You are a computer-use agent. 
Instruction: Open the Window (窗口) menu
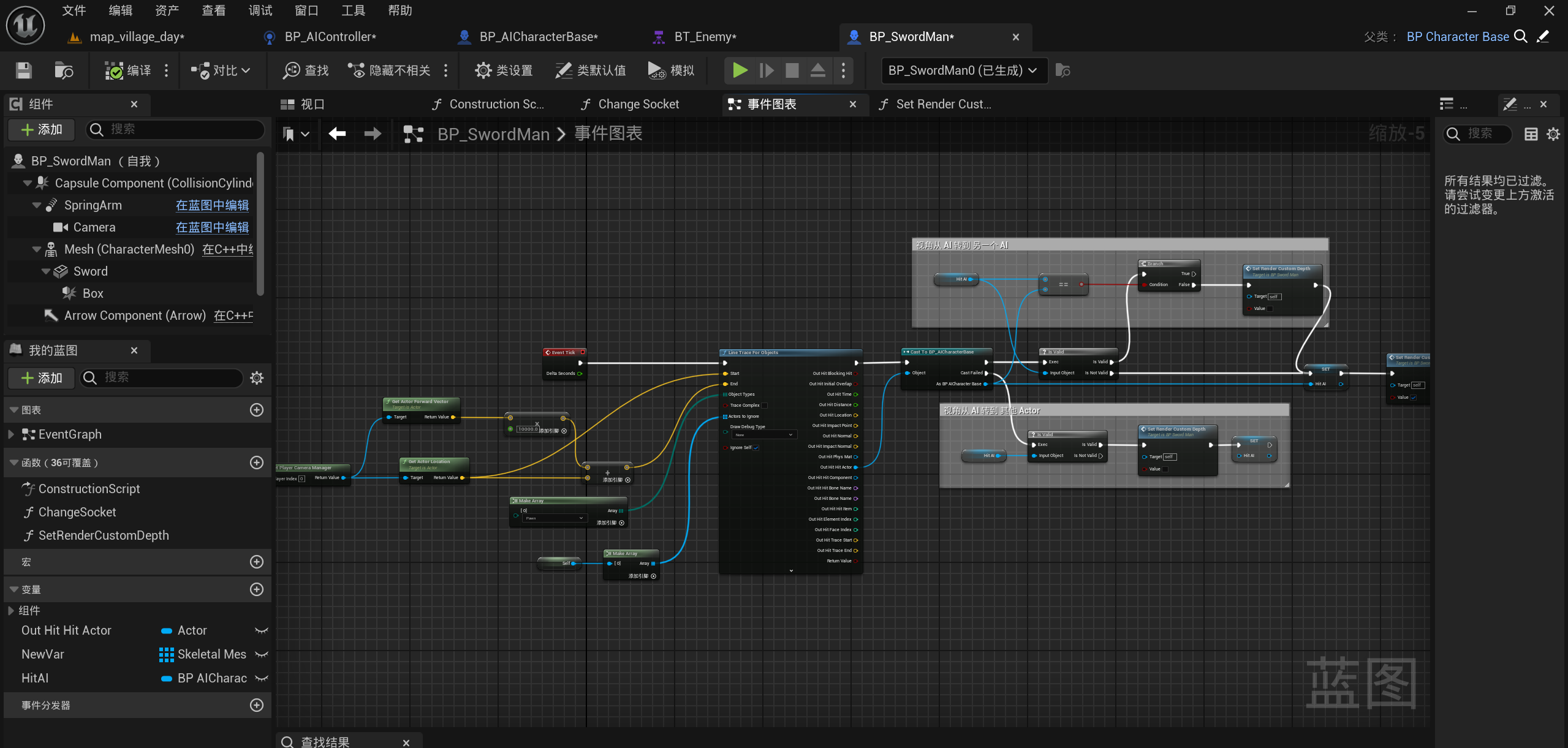click(306, 10)
